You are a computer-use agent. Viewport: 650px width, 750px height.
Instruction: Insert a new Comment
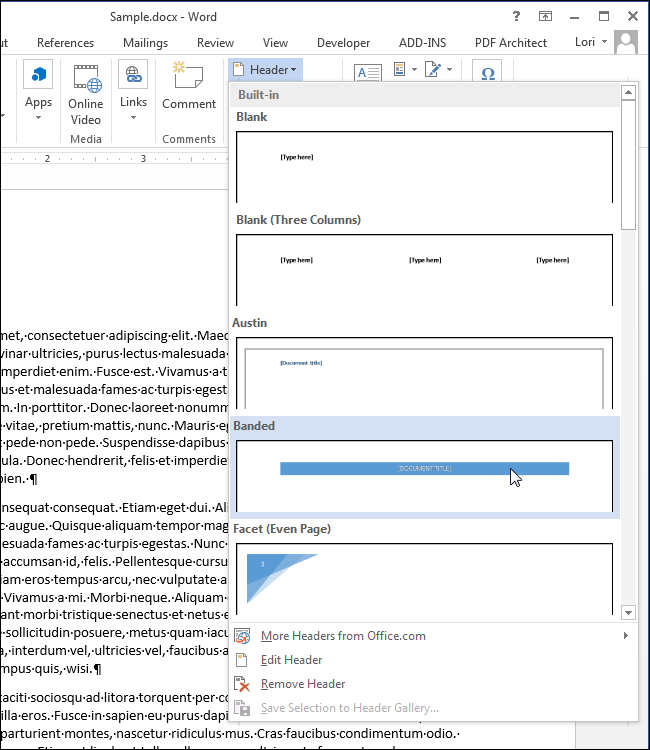(x=189, y=86)
